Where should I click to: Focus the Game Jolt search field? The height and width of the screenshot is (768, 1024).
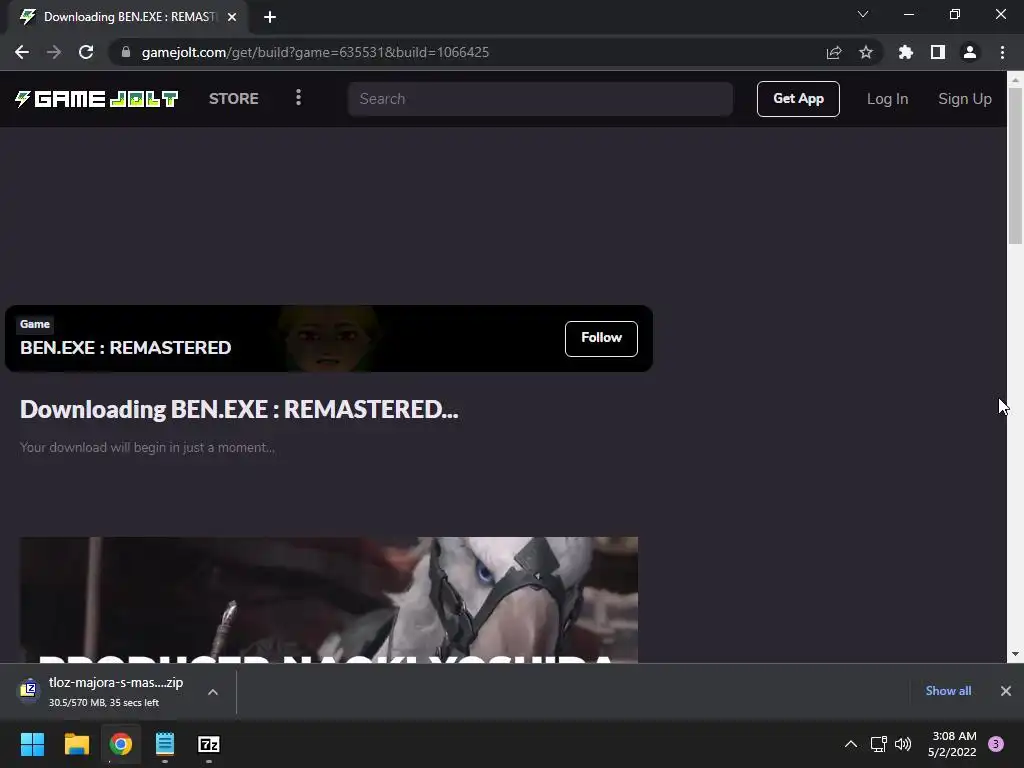(x=540, y=99)
